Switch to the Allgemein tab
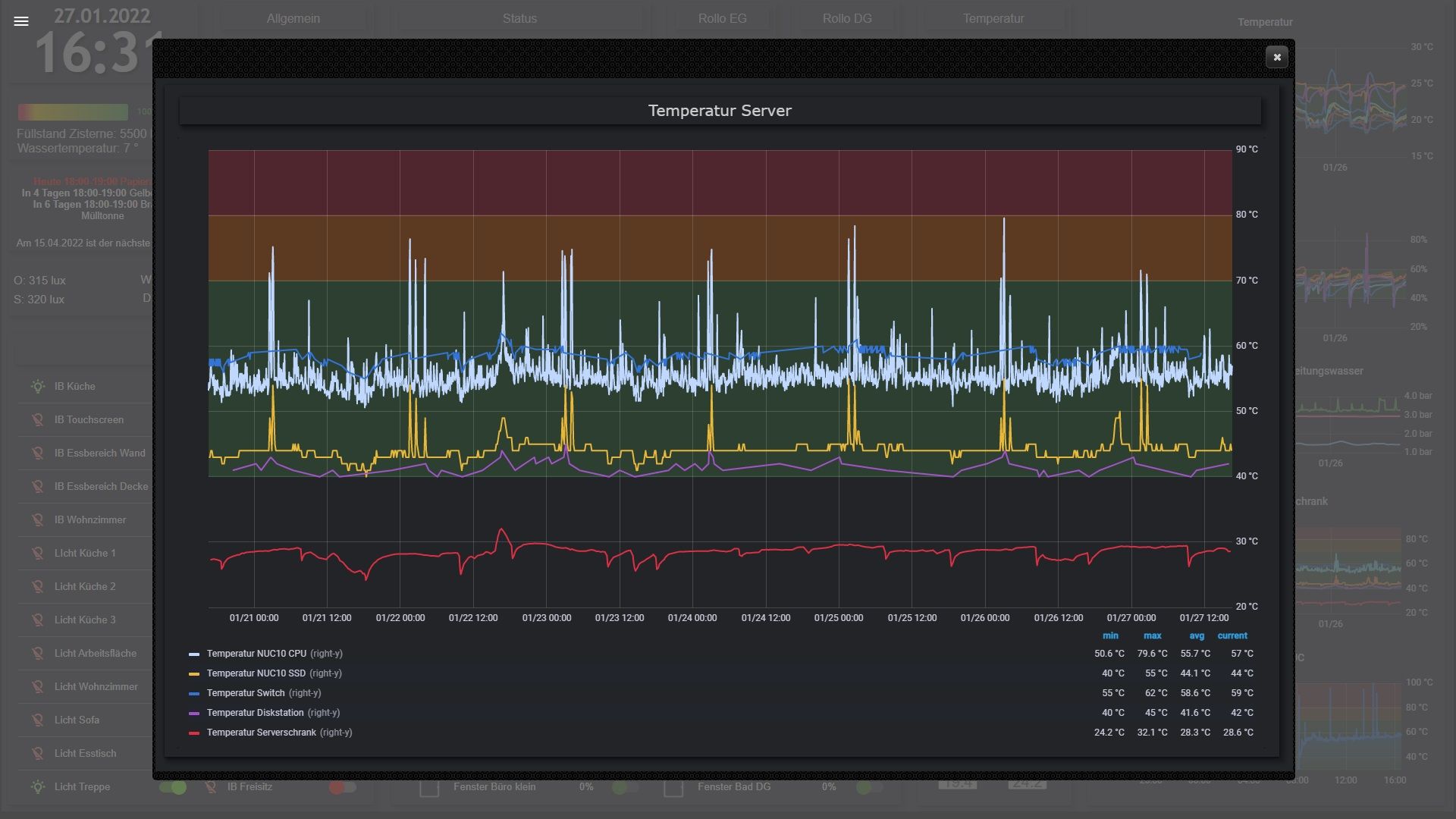The width and height of the screenshot is (1456, 819). coord(293,18)
